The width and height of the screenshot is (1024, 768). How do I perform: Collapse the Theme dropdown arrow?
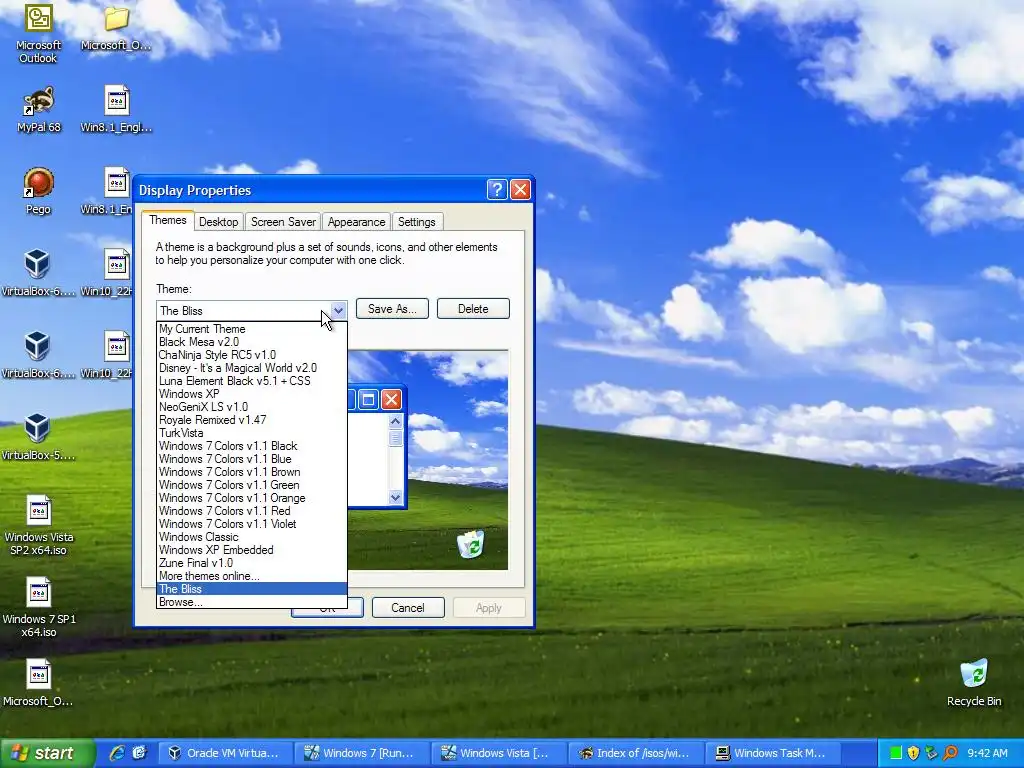(338, 310)
